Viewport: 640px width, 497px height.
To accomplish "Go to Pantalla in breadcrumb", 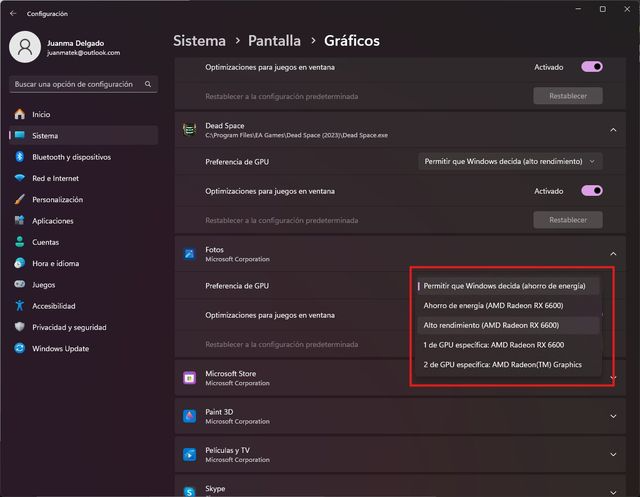I will click(275, 41).
